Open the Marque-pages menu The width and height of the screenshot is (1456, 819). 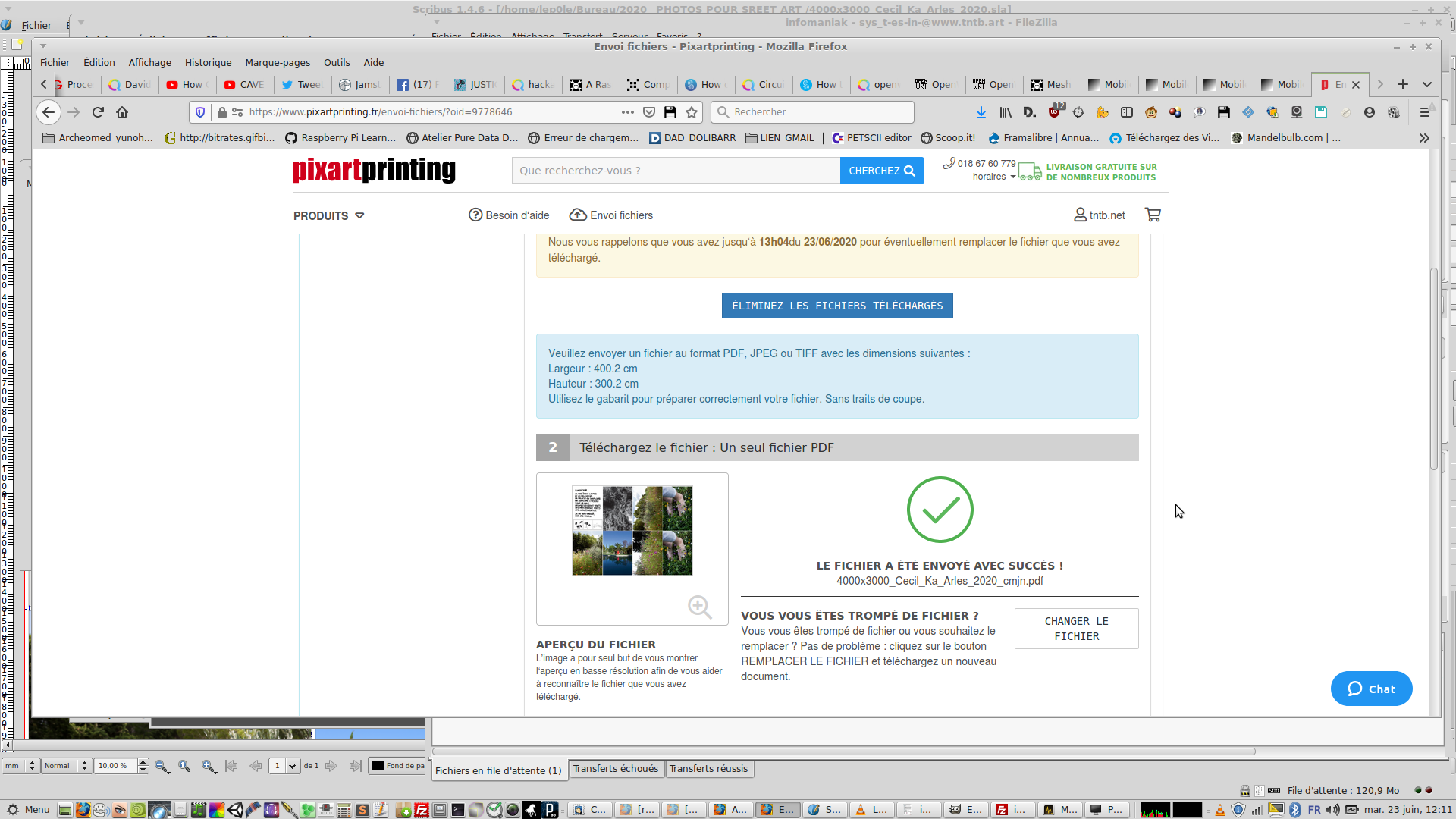(x=277, y=63)
